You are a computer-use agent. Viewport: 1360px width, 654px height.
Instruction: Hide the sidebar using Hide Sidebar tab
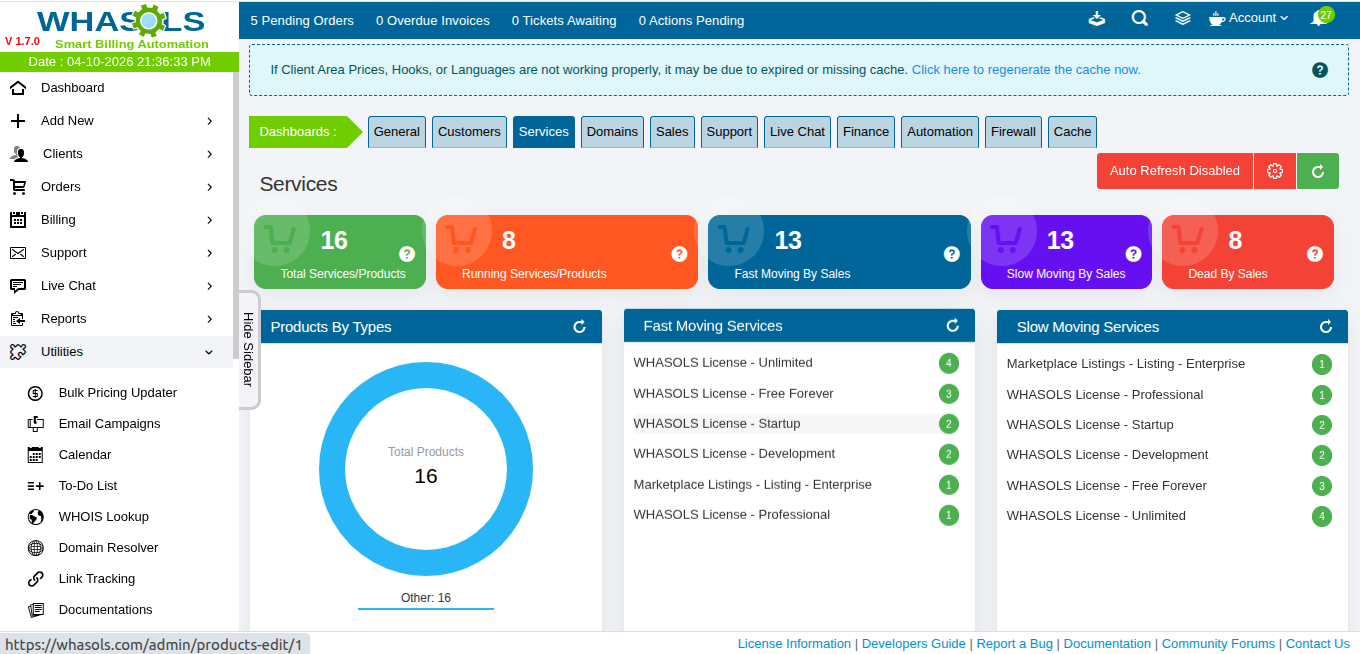tap(248, 349)
